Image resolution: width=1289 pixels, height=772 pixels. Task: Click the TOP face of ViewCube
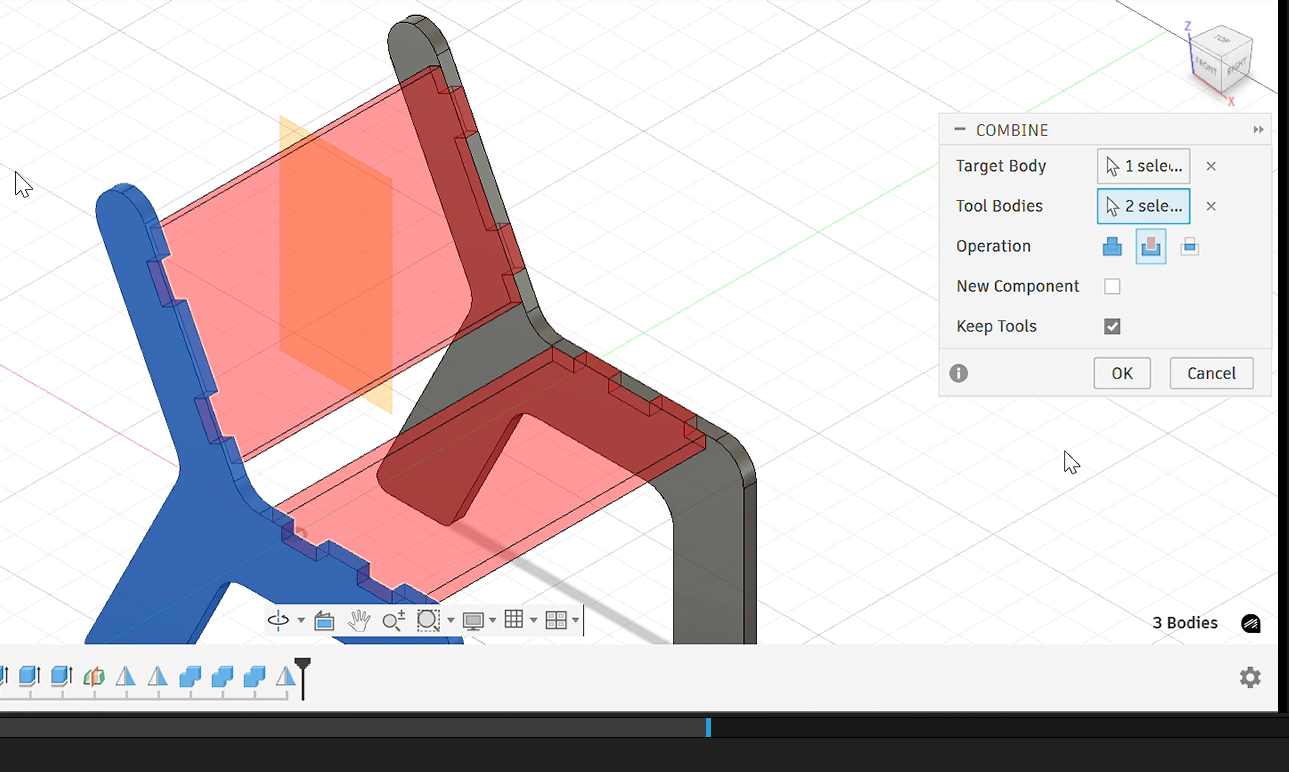(1224, 38)
